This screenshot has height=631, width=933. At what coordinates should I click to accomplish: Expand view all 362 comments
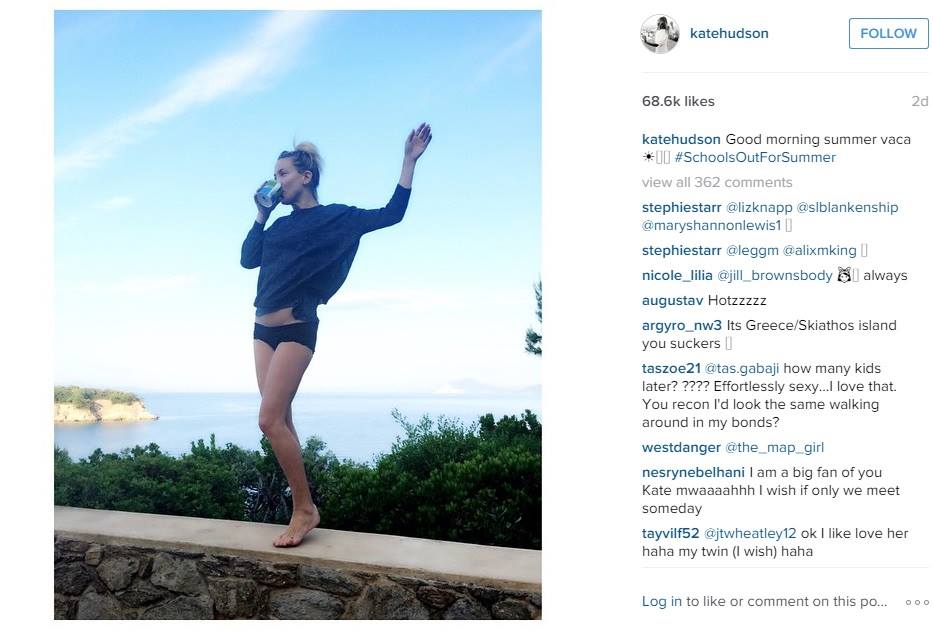[717, 182]
